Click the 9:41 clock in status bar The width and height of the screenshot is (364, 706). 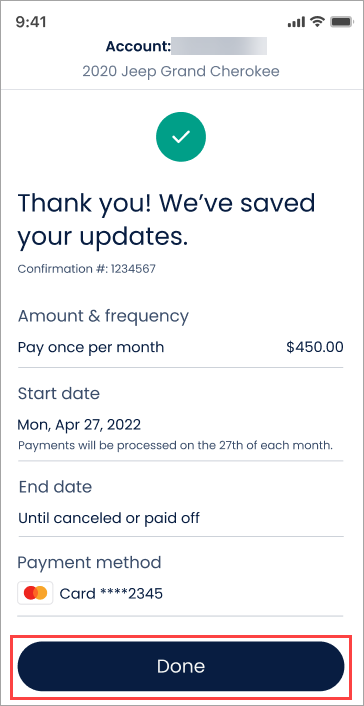31,22
